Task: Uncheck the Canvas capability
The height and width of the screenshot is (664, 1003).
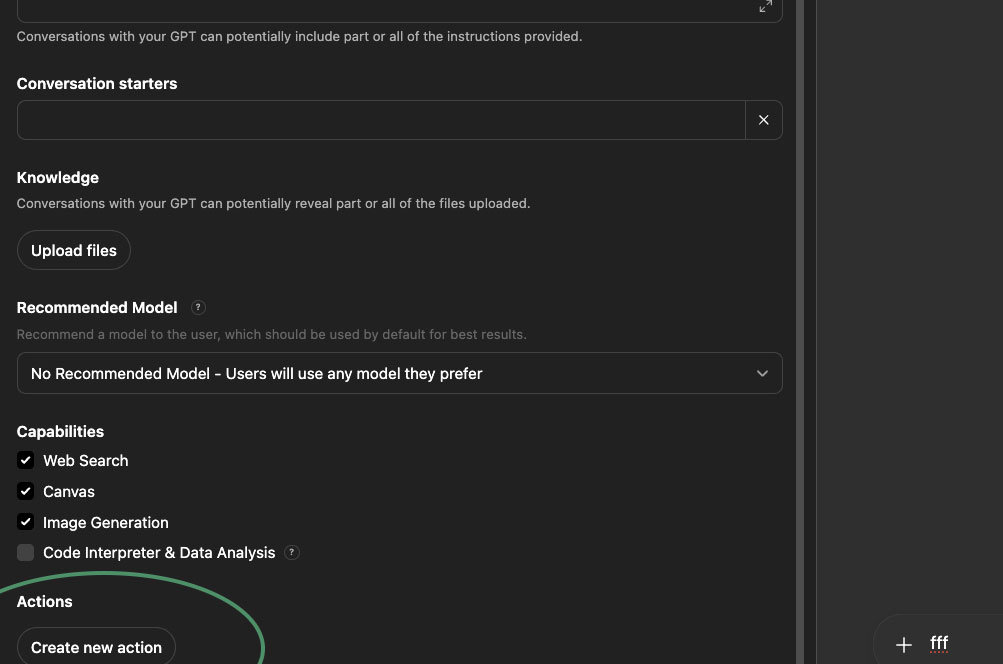Action: pyautogui.click(x=25, y=491)
